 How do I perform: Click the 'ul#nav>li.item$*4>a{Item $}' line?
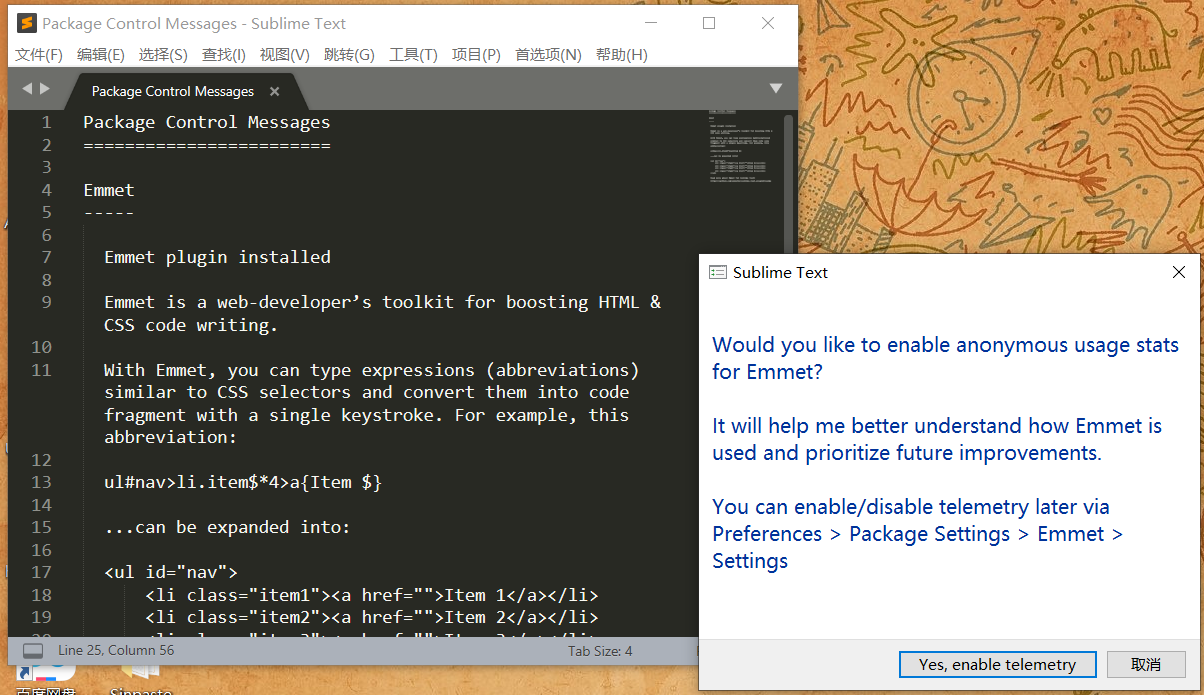[x=243, y=482]
